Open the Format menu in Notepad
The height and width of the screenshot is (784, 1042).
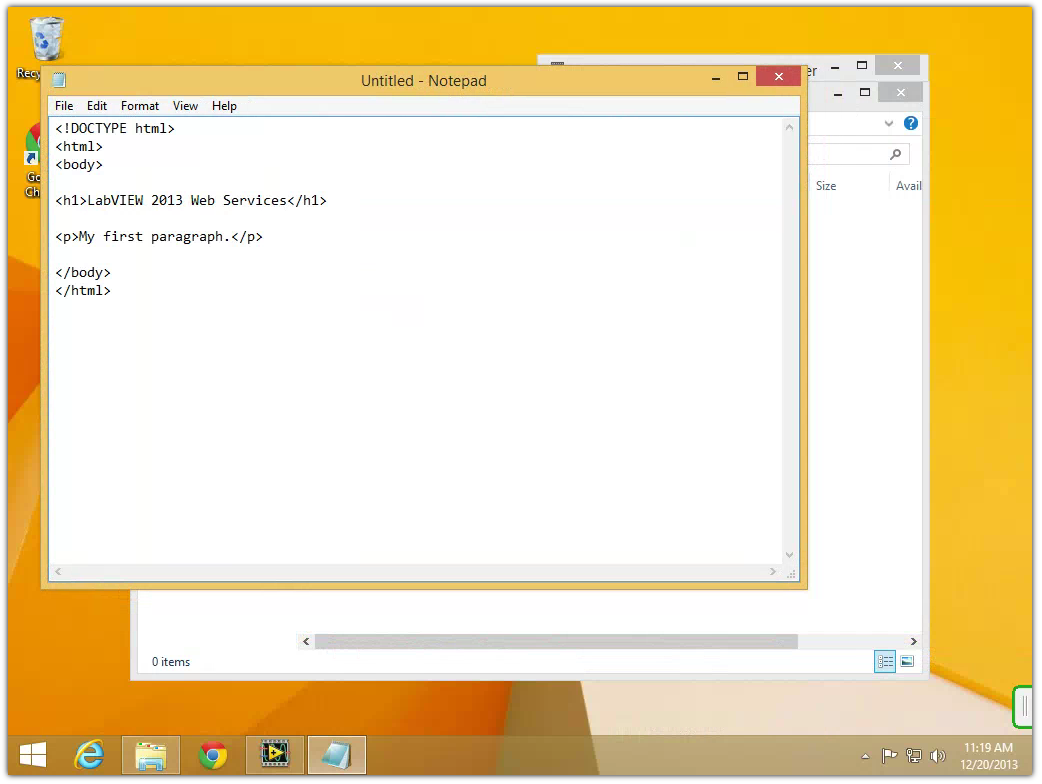coord(140,106)
